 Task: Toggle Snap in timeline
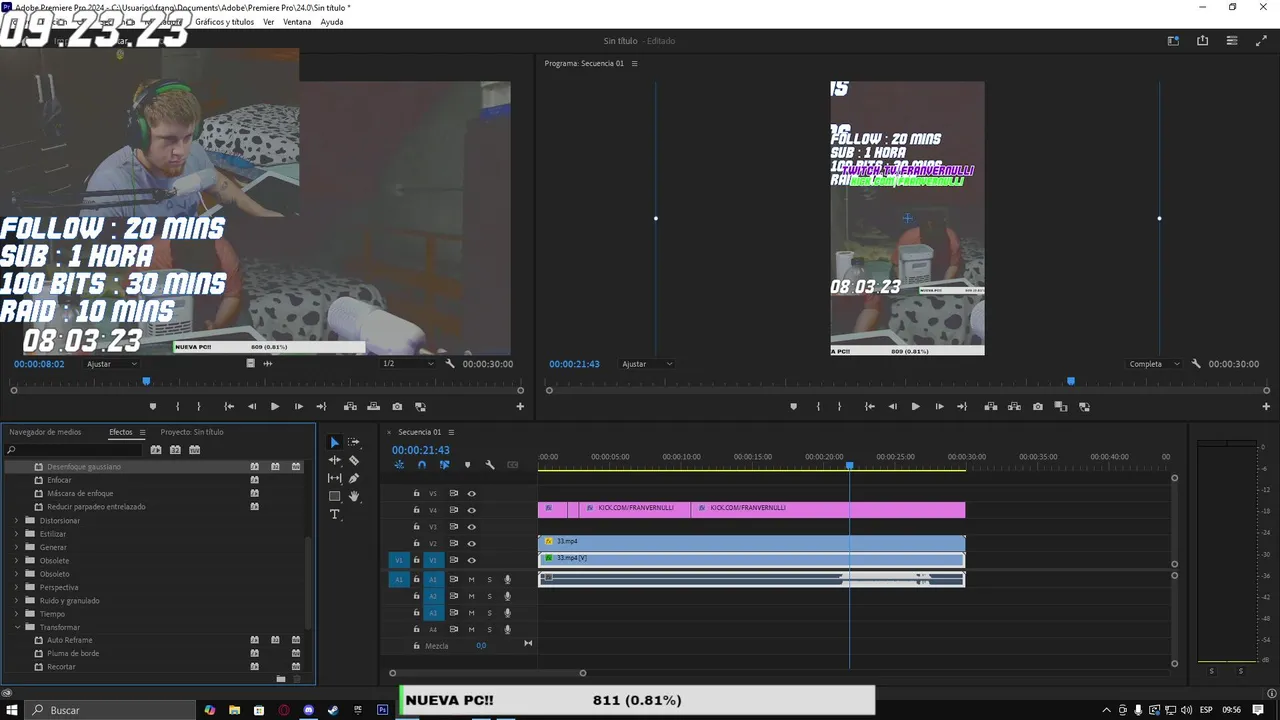[x=421, y=465]
